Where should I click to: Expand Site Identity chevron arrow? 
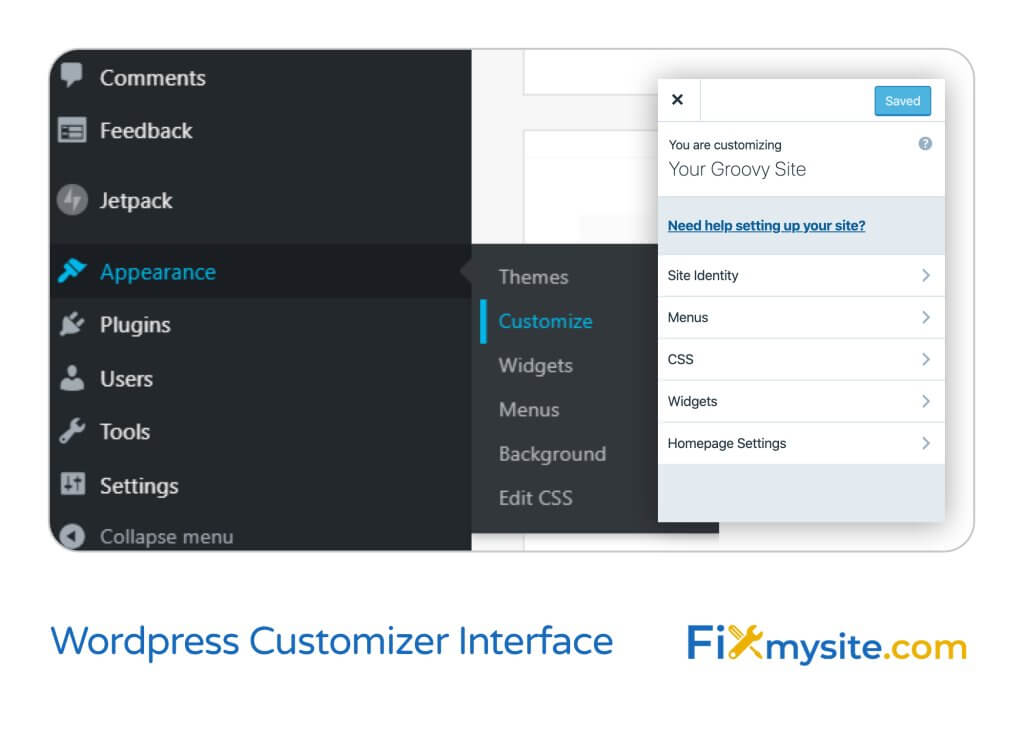925,275
